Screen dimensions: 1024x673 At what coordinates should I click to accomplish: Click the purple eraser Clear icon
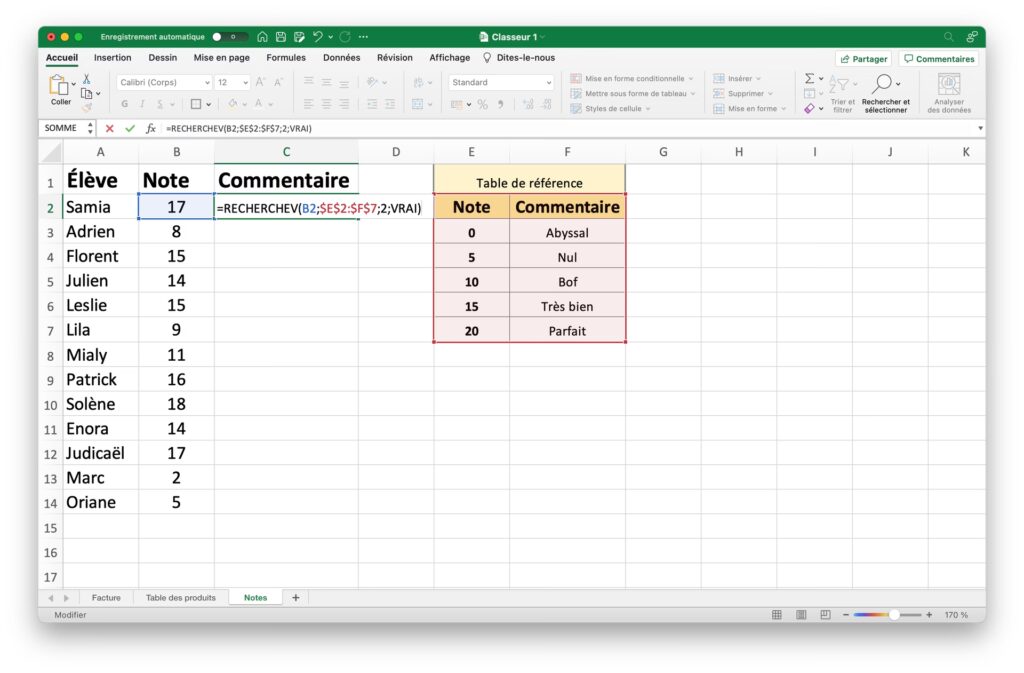[x=810, y=108]
